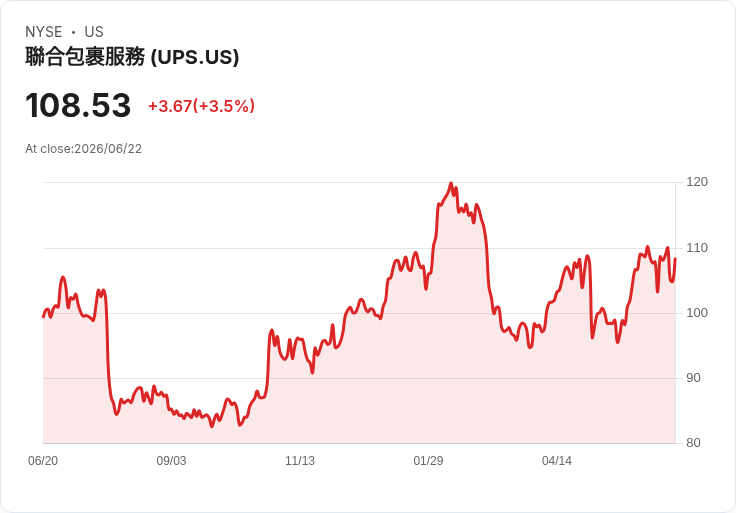
Task: Click the price change +3.67(+3.5%)
Action: click(x=201, y=106)
